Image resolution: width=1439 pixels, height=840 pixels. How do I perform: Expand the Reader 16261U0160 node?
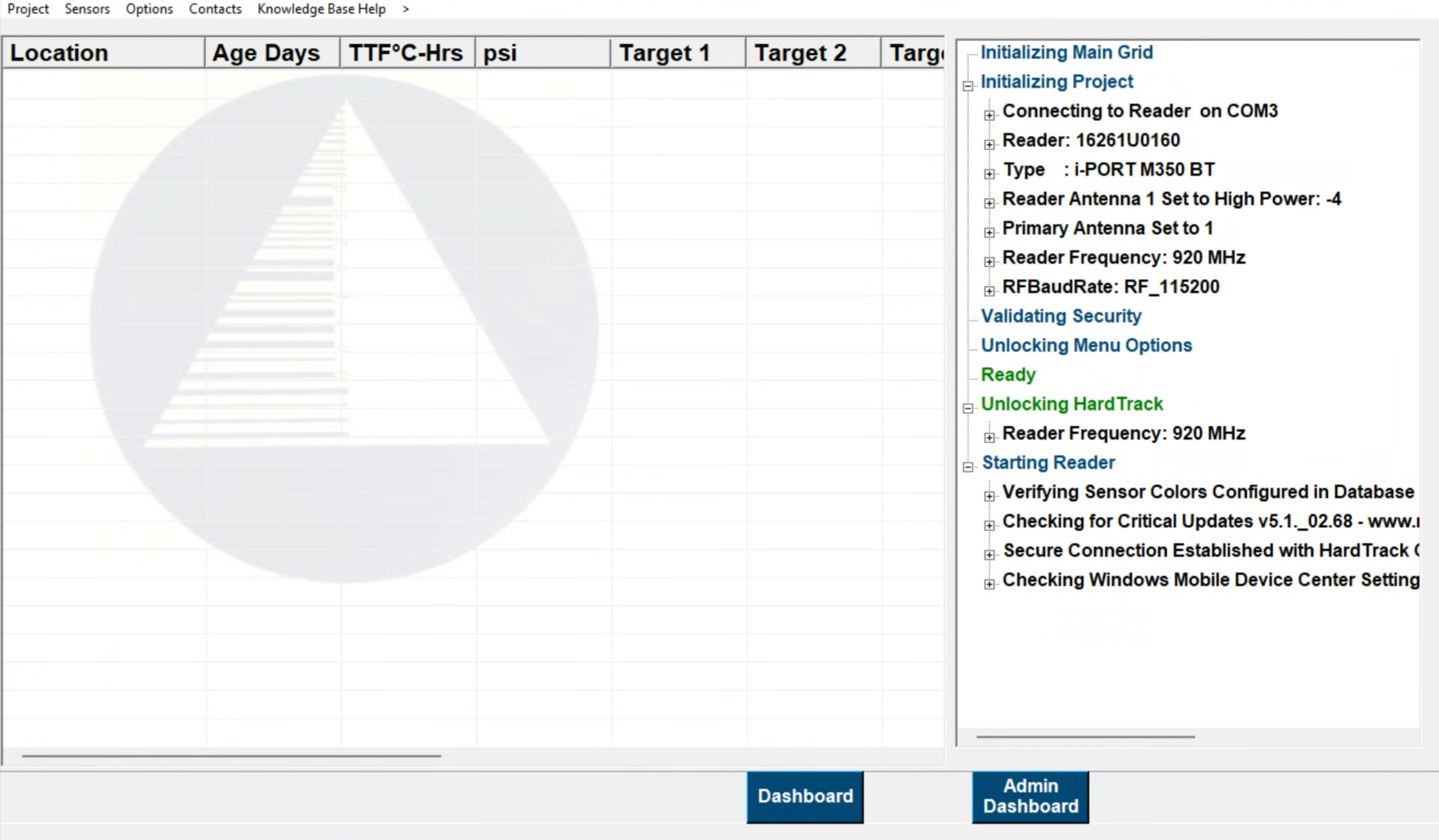coord(989,145)
